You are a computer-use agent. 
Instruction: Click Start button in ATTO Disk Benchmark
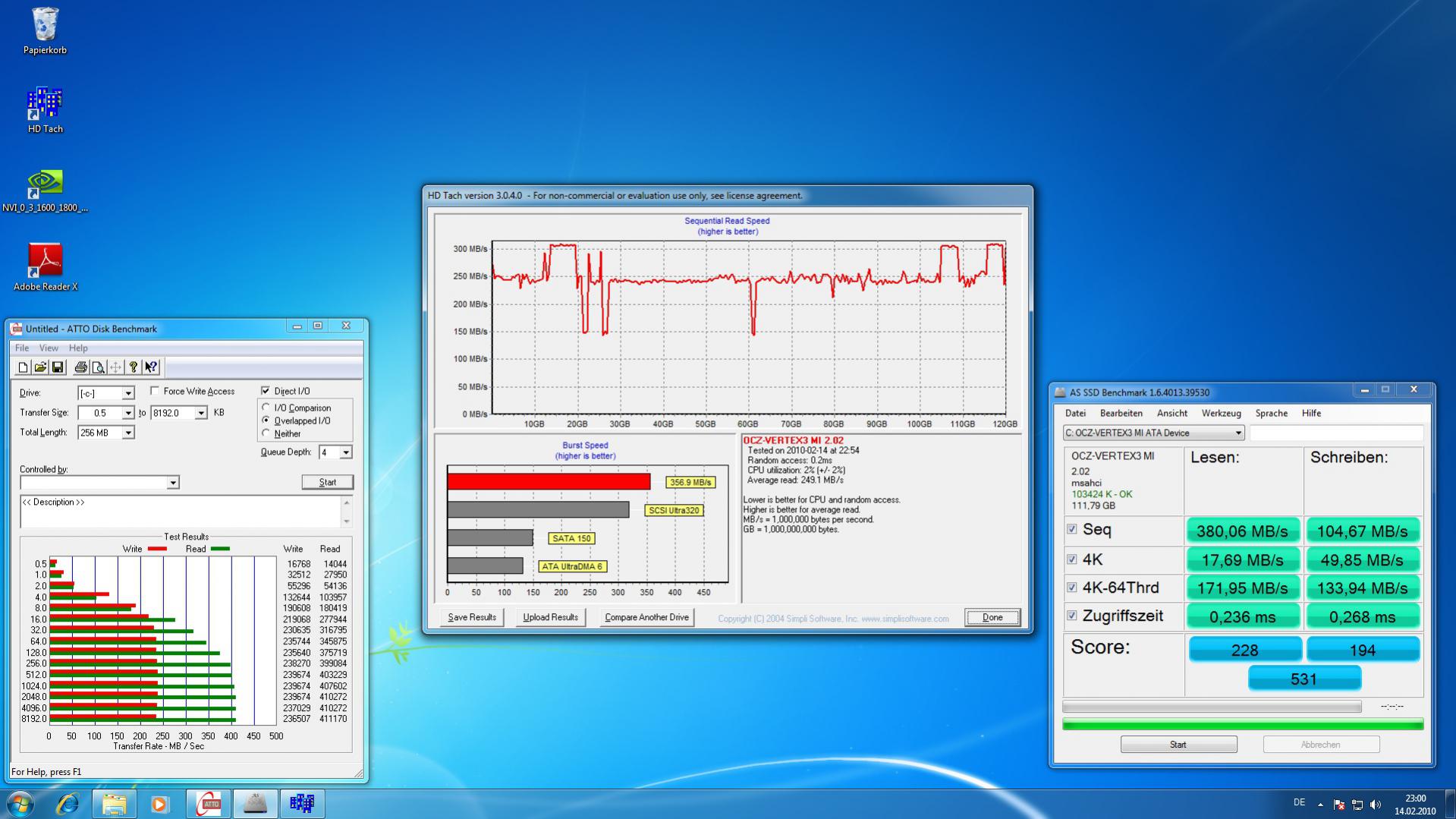pyautogui.click(x=327, y=482)
